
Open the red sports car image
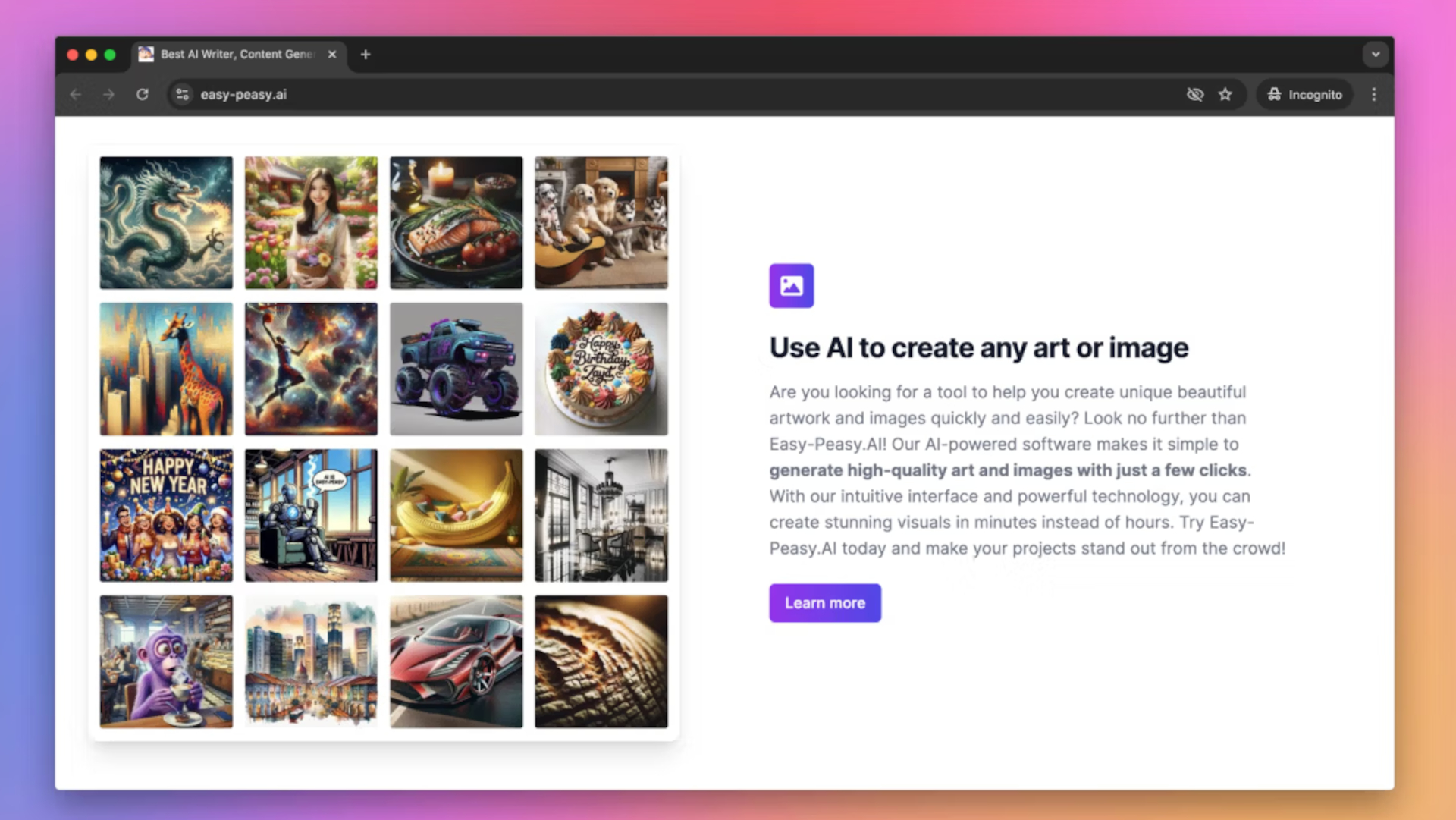click(x=456, y=661)
